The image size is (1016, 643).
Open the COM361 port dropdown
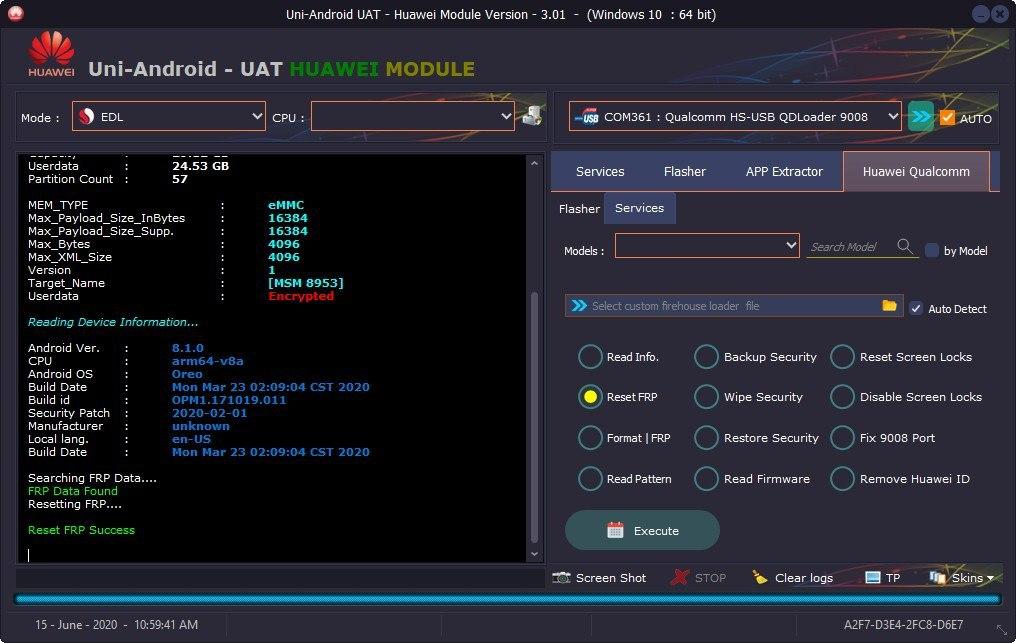(735, 117)
